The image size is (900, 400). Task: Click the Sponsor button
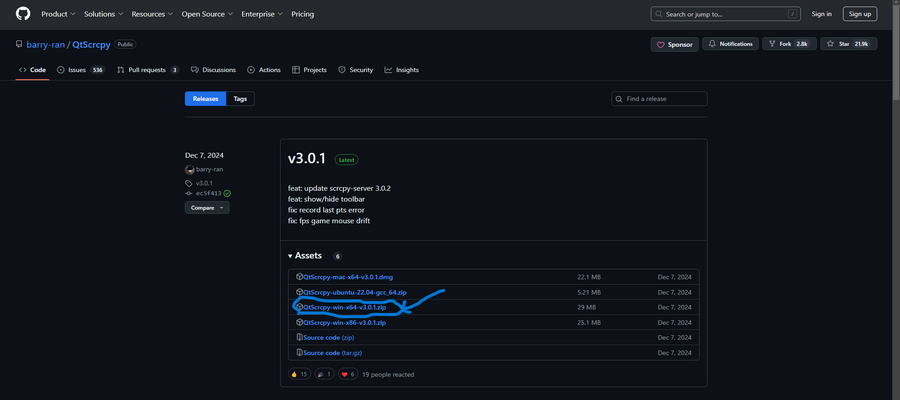click(x=675, y=44)
